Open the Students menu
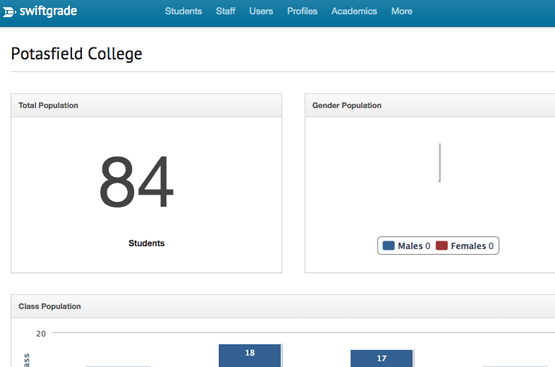 (x=183, y=11)
